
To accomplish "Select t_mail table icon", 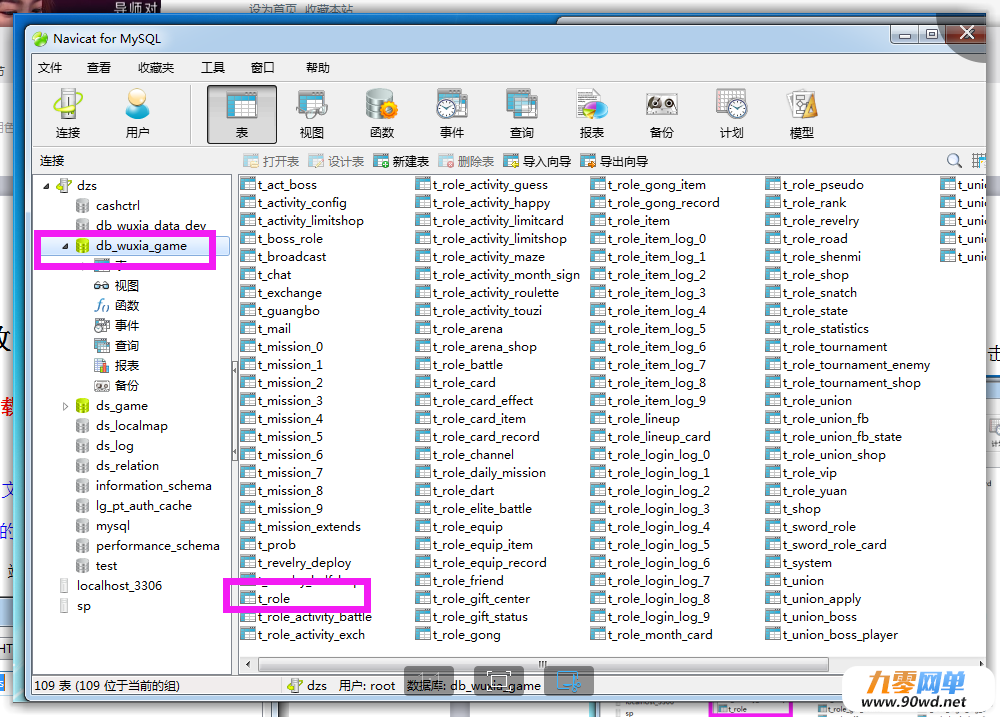I will click(248, 329).
